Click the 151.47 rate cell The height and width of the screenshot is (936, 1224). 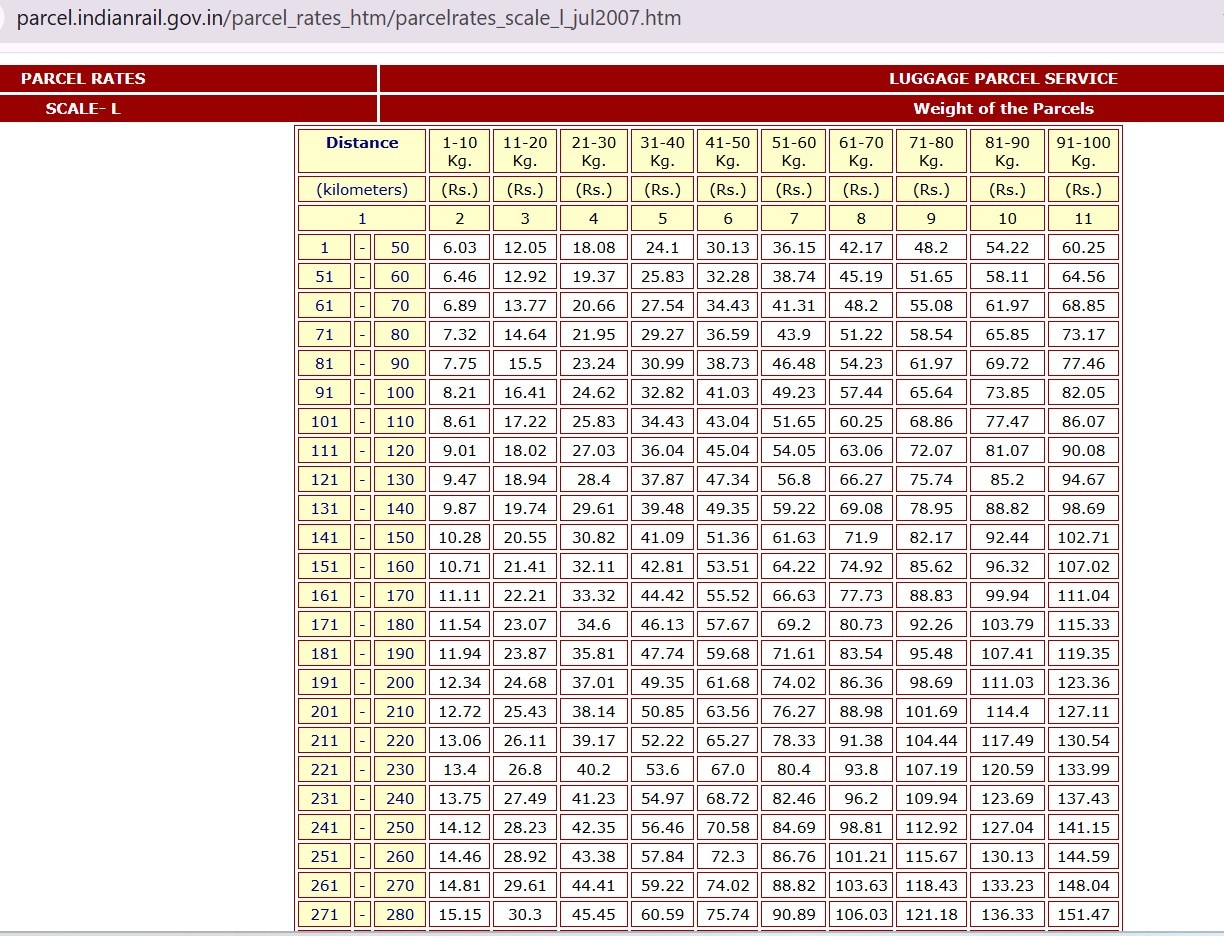click(x=1083, y=914)
